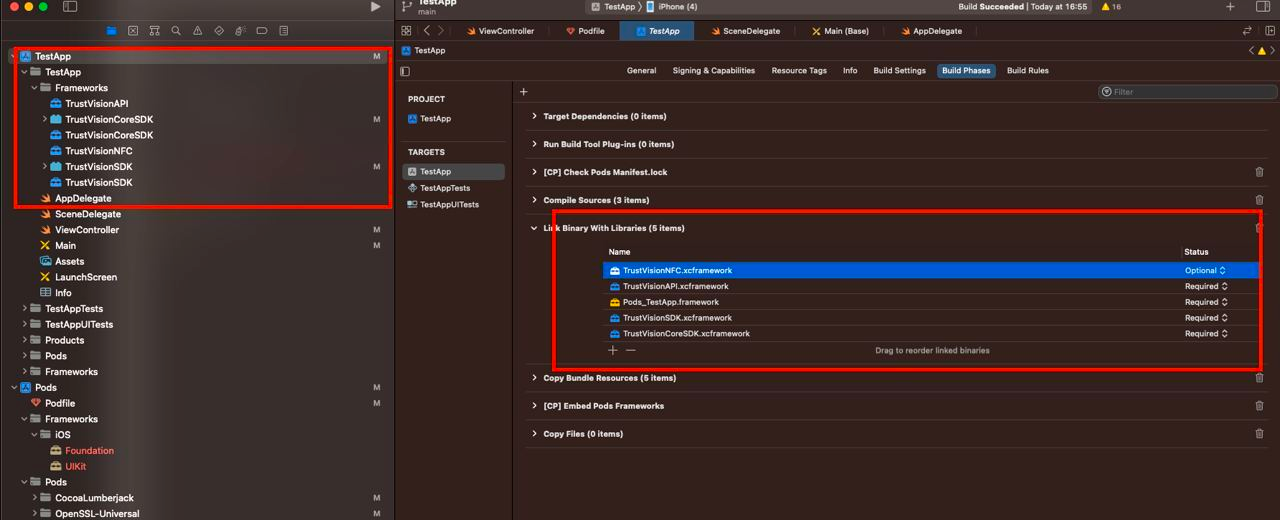This screenshot has height=520, width=1280.
Task: Open the Podfile editor tab
Action: [x=585, y=31]
